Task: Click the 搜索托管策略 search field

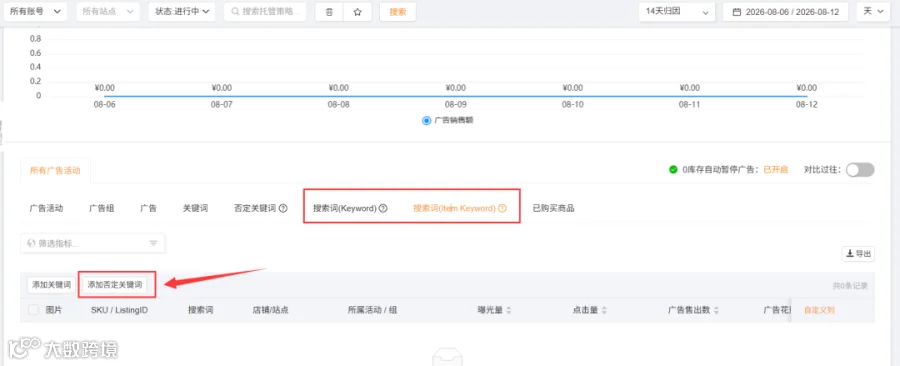Action: (265, 11)
